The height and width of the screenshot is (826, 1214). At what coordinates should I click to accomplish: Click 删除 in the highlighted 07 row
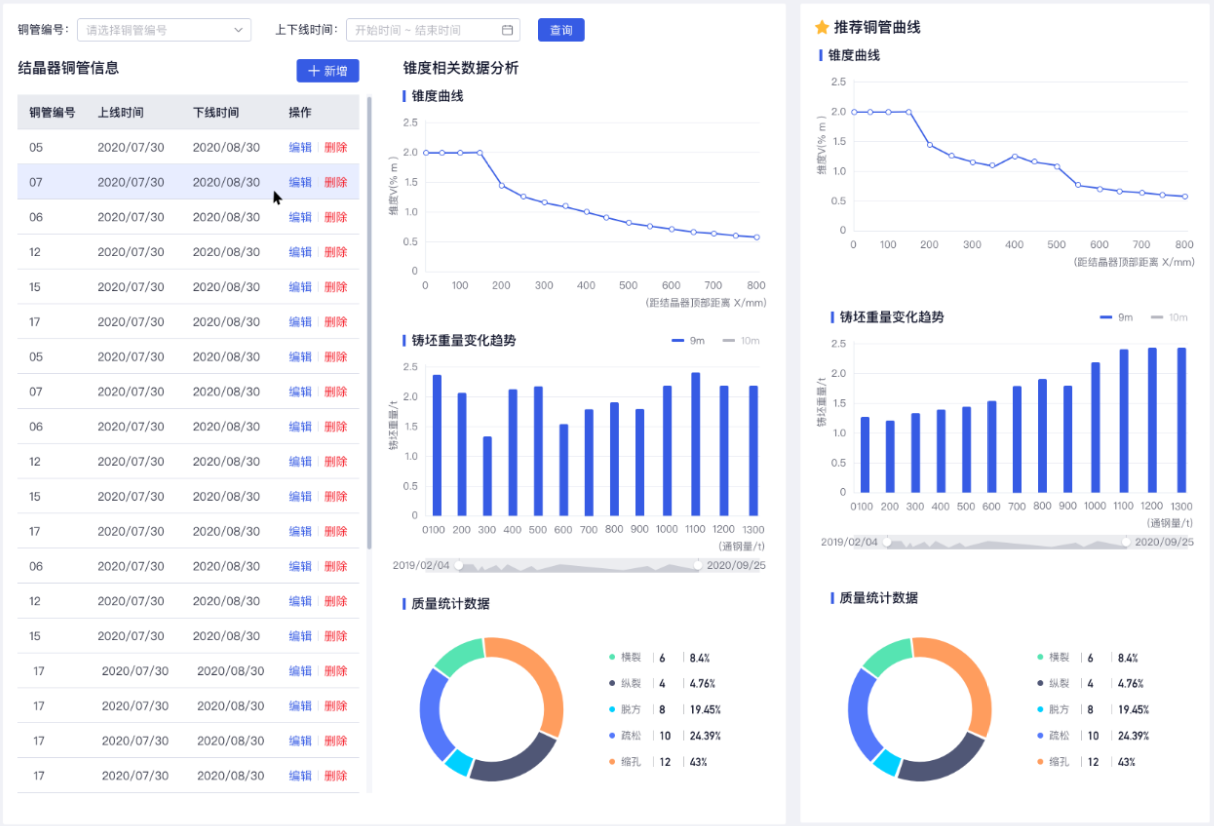(335, 182)
